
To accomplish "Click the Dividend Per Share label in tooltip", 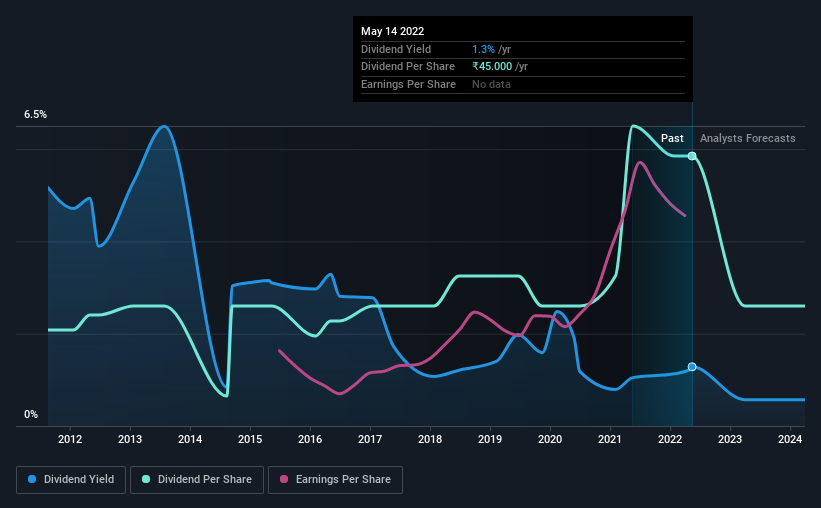I will tap(408, 67).
